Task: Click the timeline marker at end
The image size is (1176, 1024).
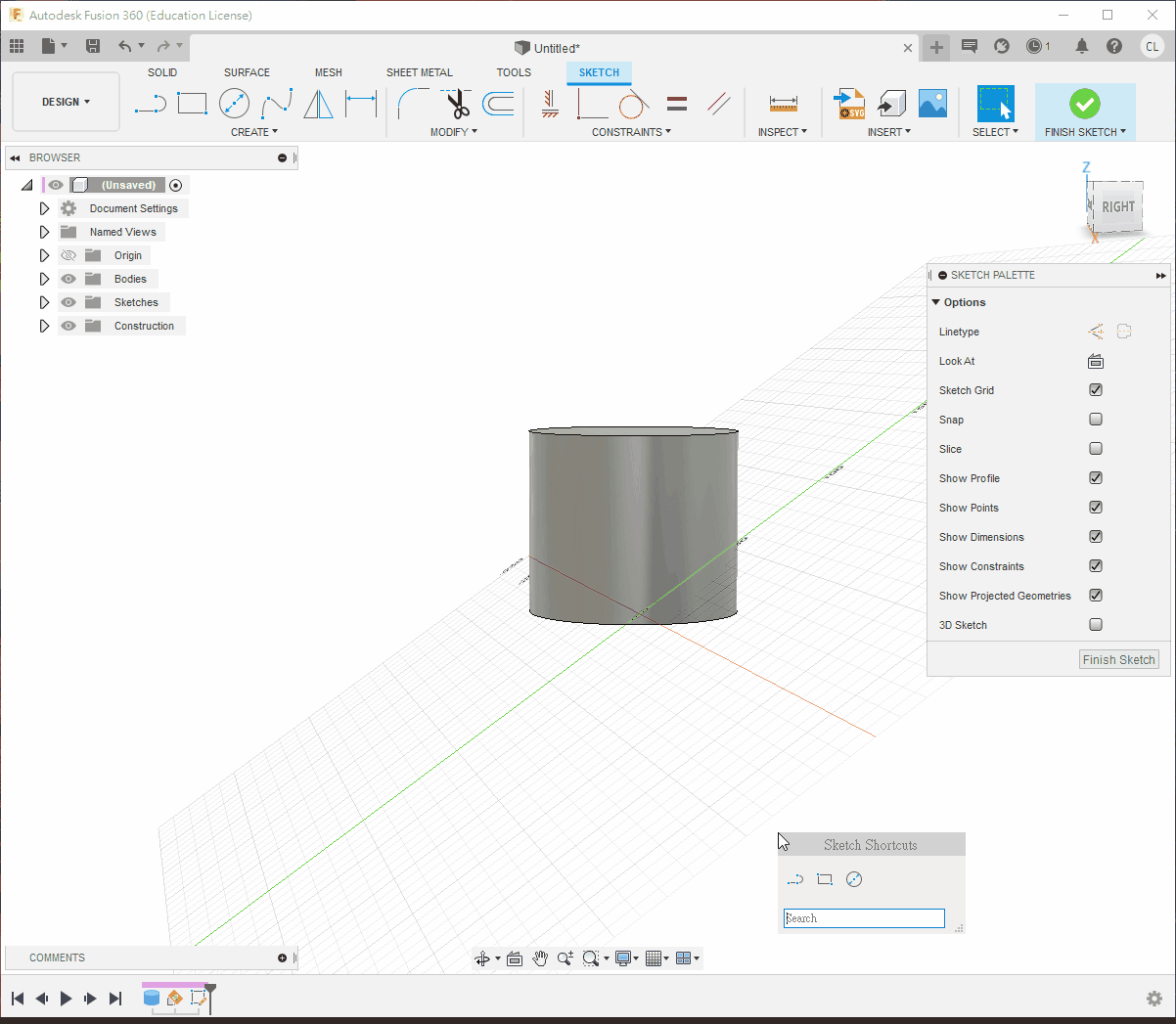Action: coord(210,992)
